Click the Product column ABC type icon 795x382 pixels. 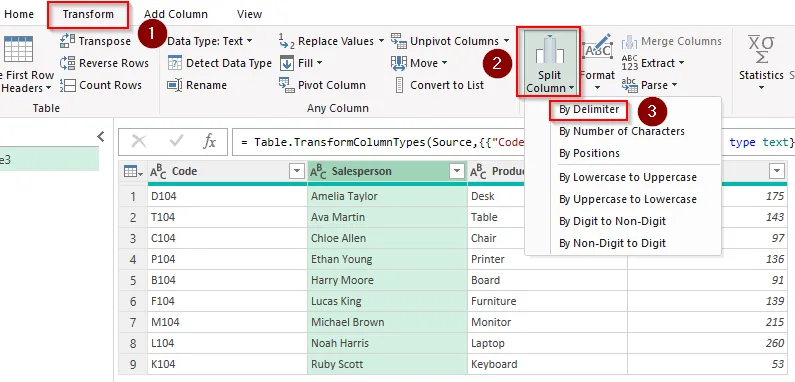pyautogui.click(x=478, y=172)
